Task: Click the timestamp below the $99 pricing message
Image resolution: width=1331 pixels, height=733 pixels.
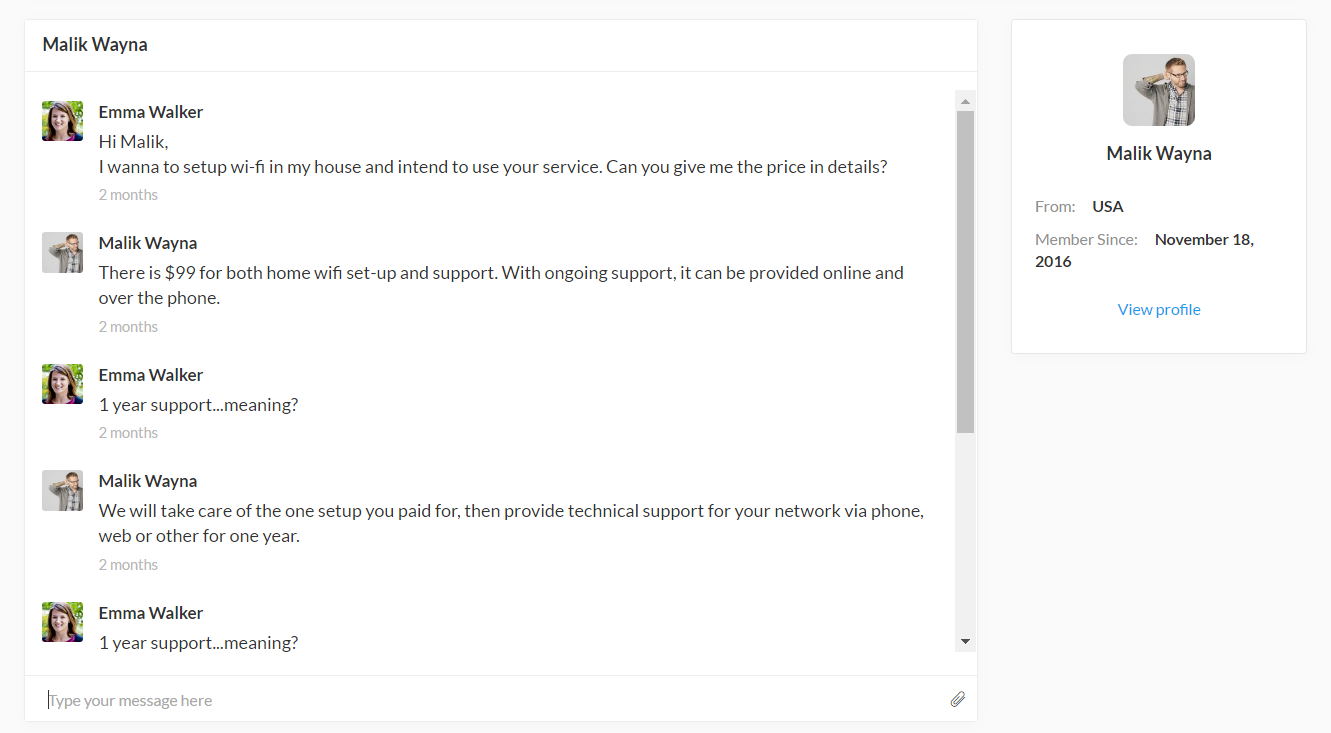Action: [x=128, y=327]
